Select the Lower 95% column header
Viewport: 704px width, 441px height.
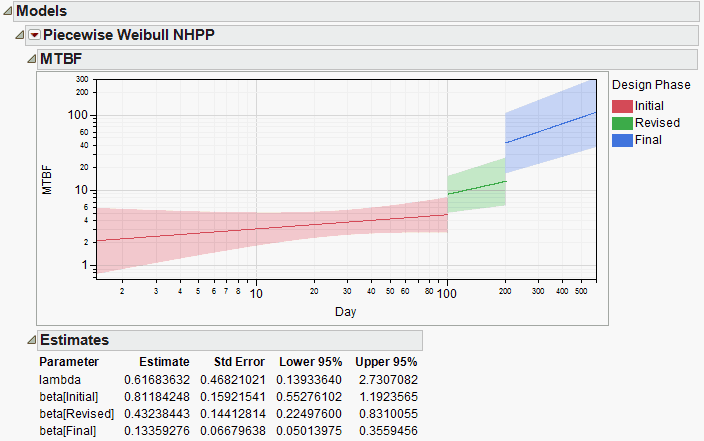point(311,362)
